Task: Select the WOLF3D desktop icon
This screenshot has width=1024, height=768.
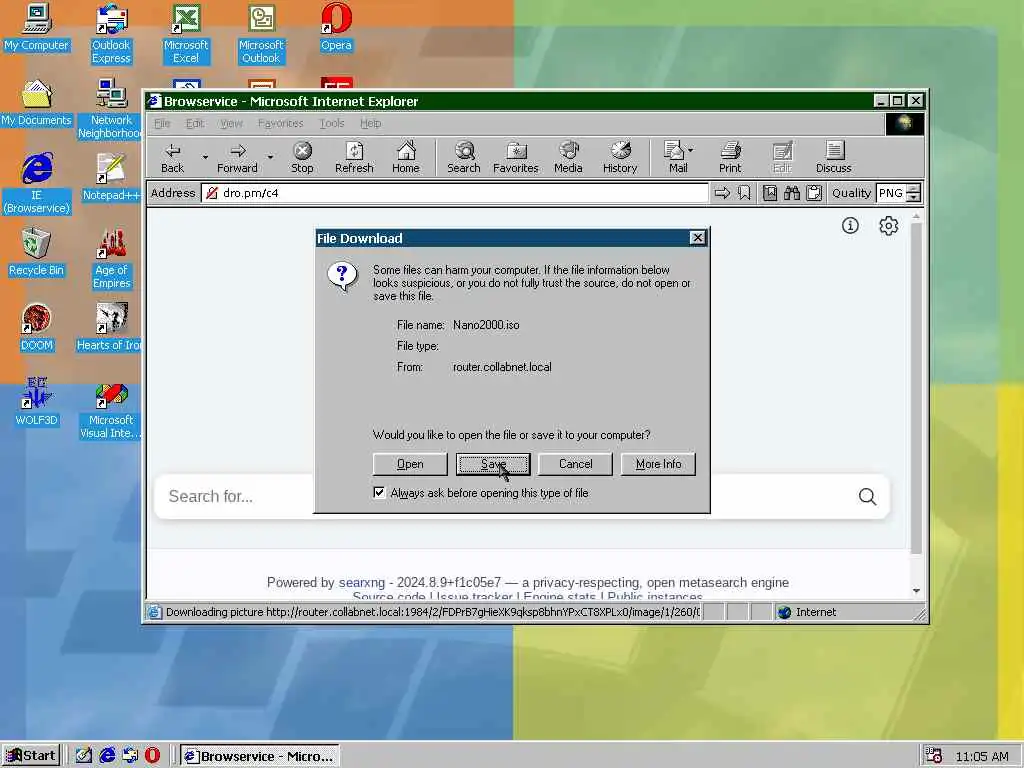Action: click(x=36, y=403)
